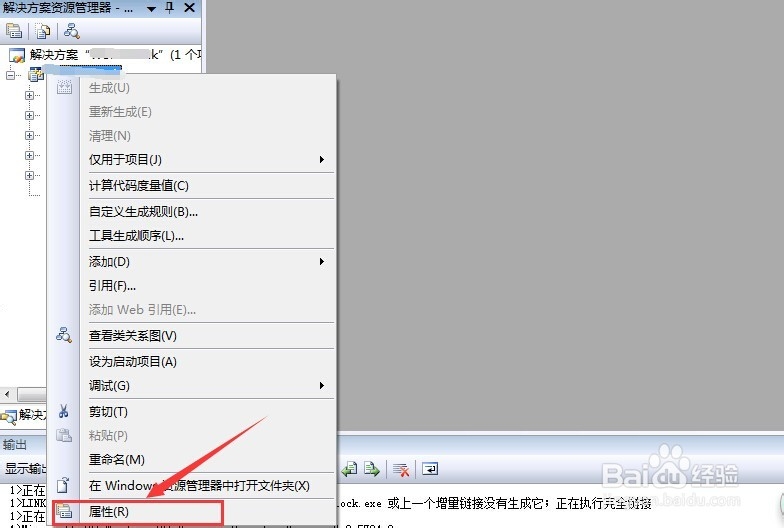The height and width of the screenshot is (528, 784).
Task: Click the Clear All icon in Output toolbar
Action: click(401, 470)
